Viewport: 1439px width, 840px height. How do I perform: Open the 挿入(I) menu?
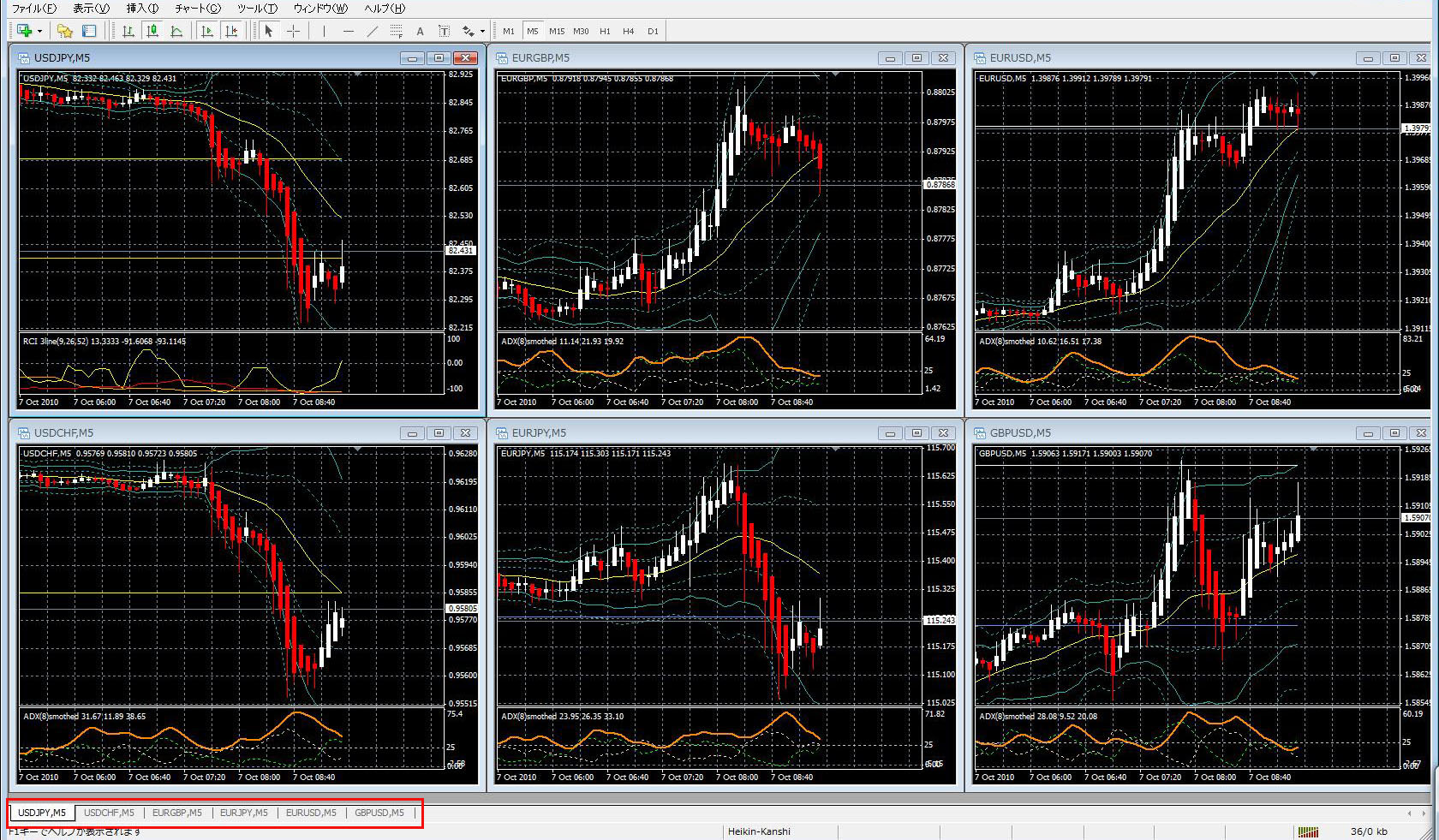tap(142, 9)
